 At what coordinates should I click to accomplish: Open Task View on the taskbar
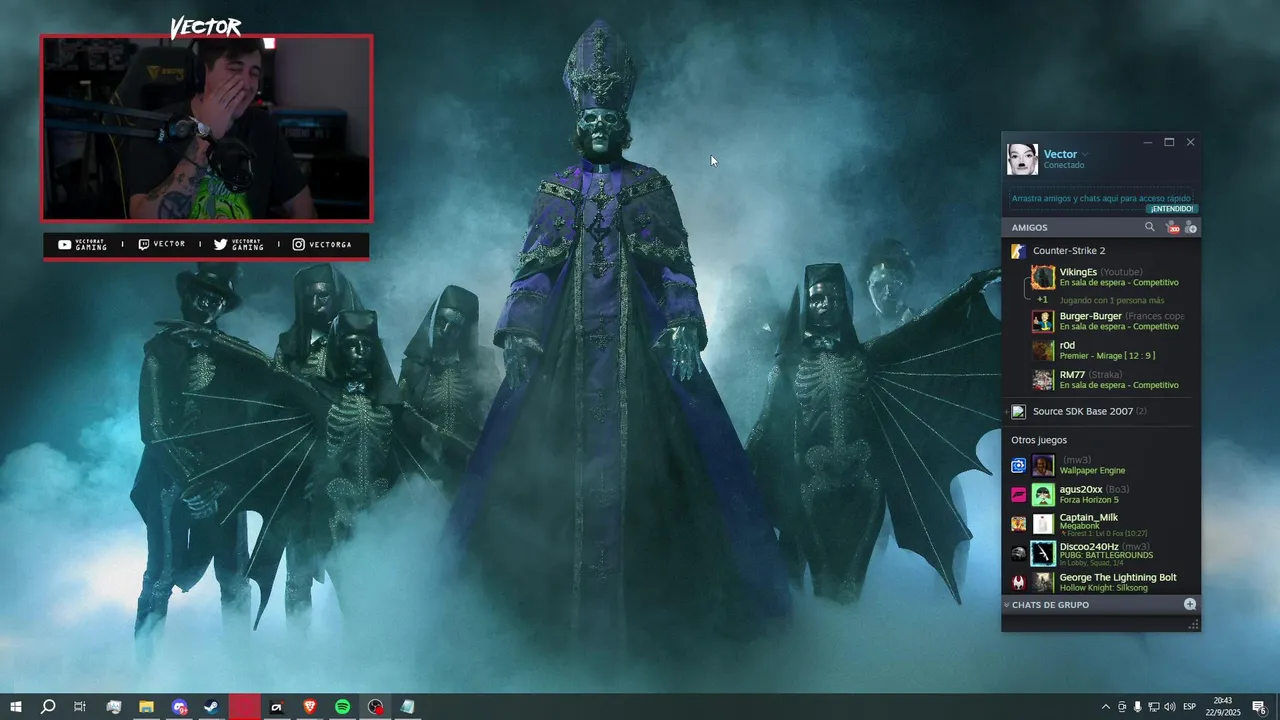(x=80, y=707)
